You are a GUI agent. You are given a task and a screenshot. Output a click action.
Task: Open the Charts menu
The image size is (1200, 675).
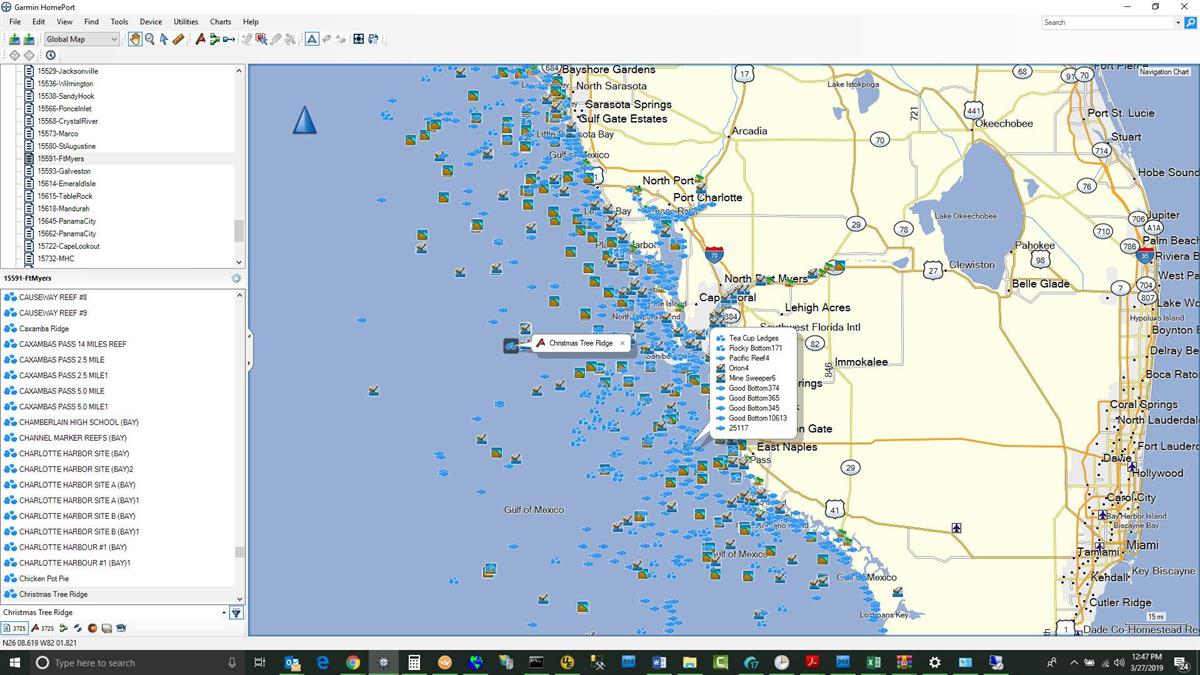tap(220, 21)
